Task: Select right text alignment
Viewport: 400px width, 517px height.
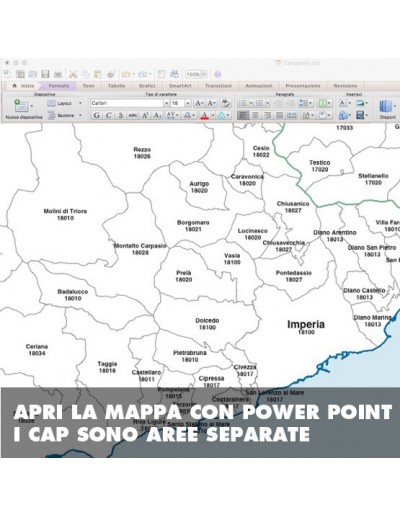Action: click(267, 115)
